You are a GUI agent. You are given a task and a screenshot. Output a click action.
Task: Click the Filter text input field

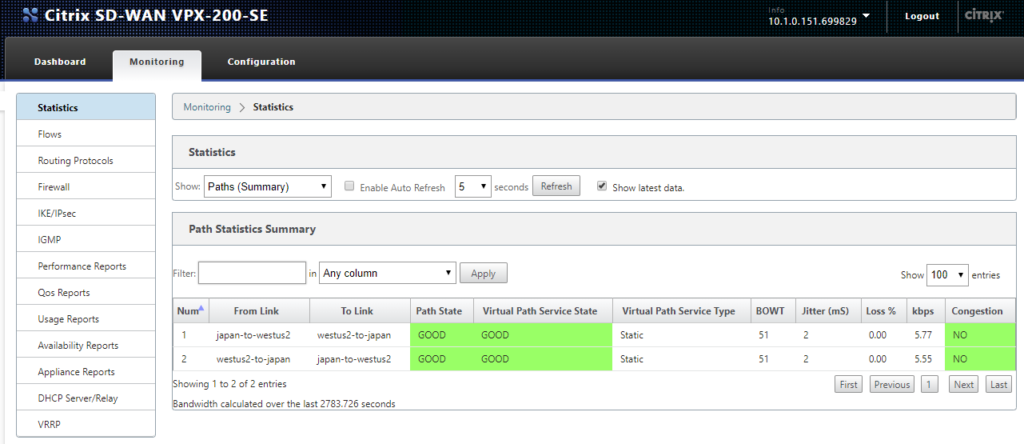click(x=252, y=273)
